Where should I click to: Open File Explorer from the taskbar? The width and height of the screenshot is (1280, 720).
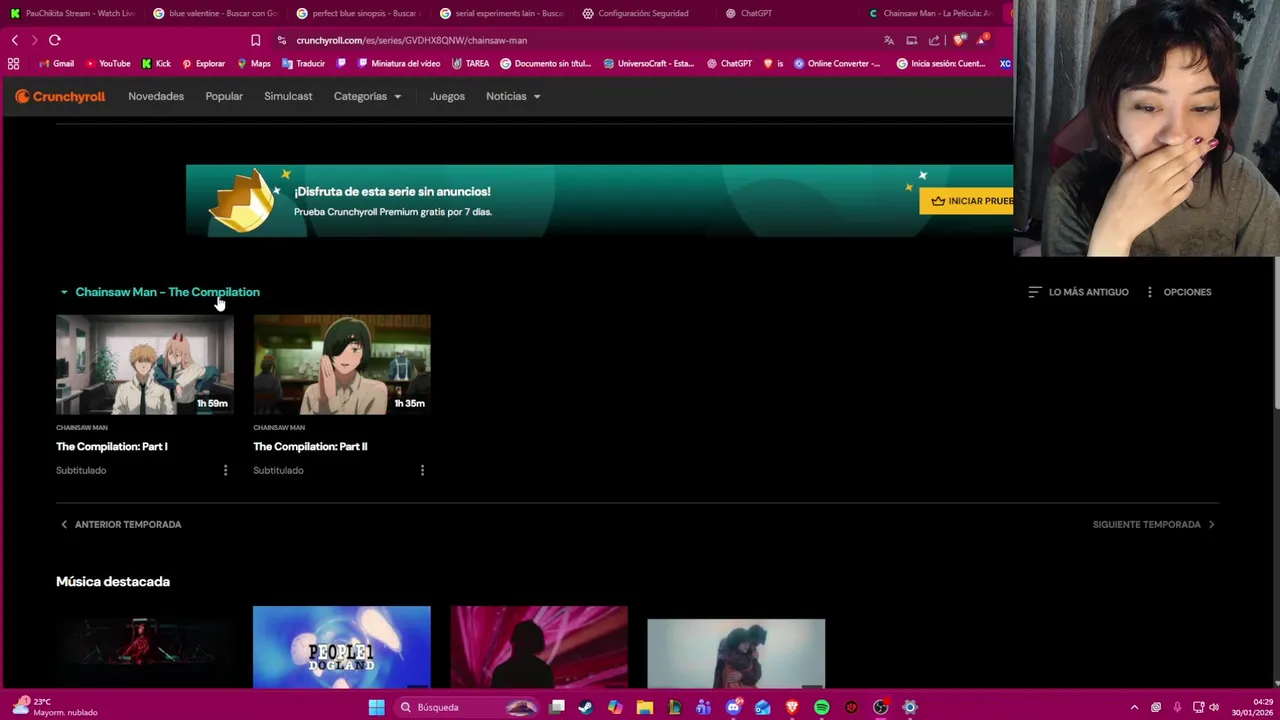(645, 707)
